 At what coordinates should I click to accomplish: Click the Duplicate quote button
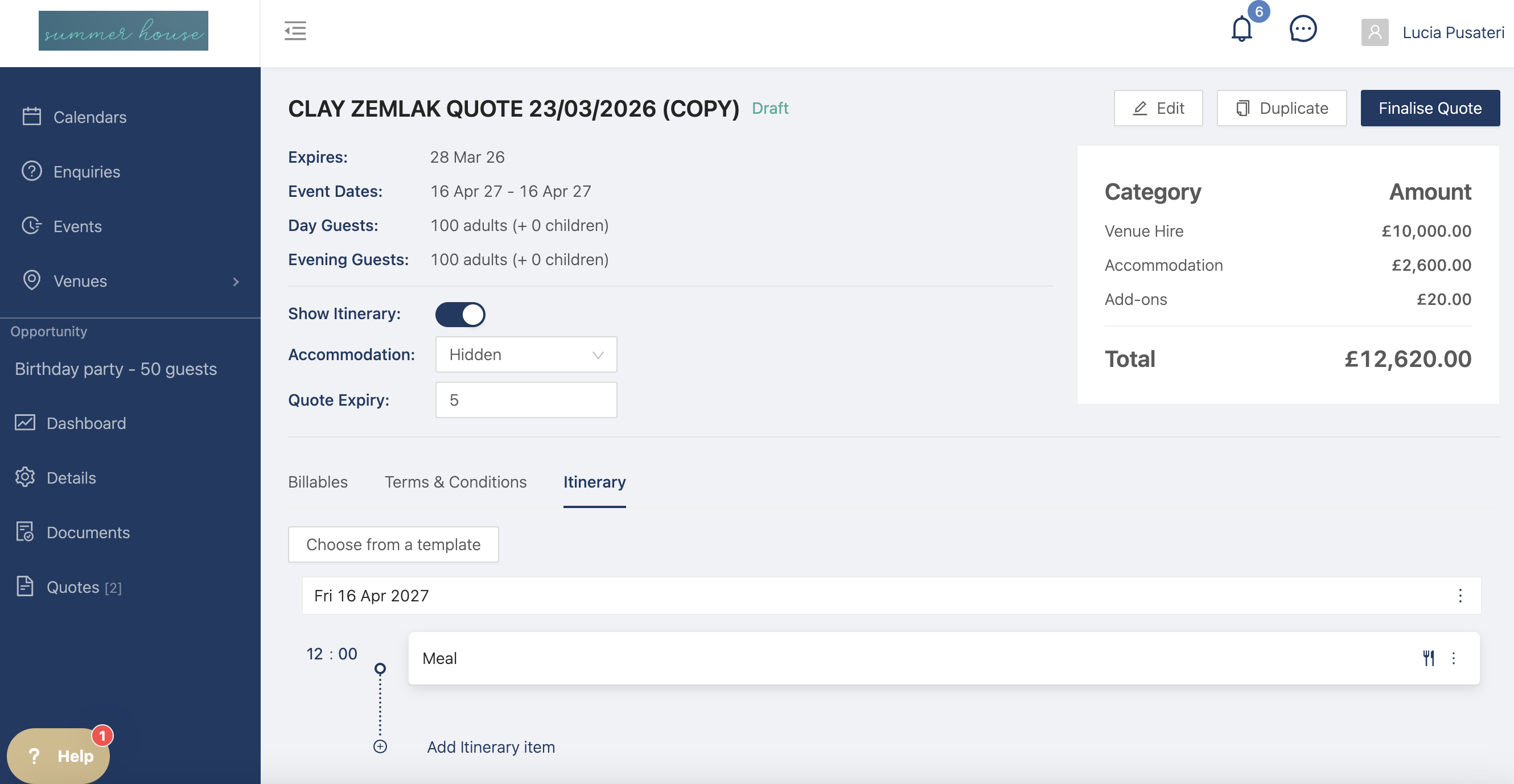1281,108
